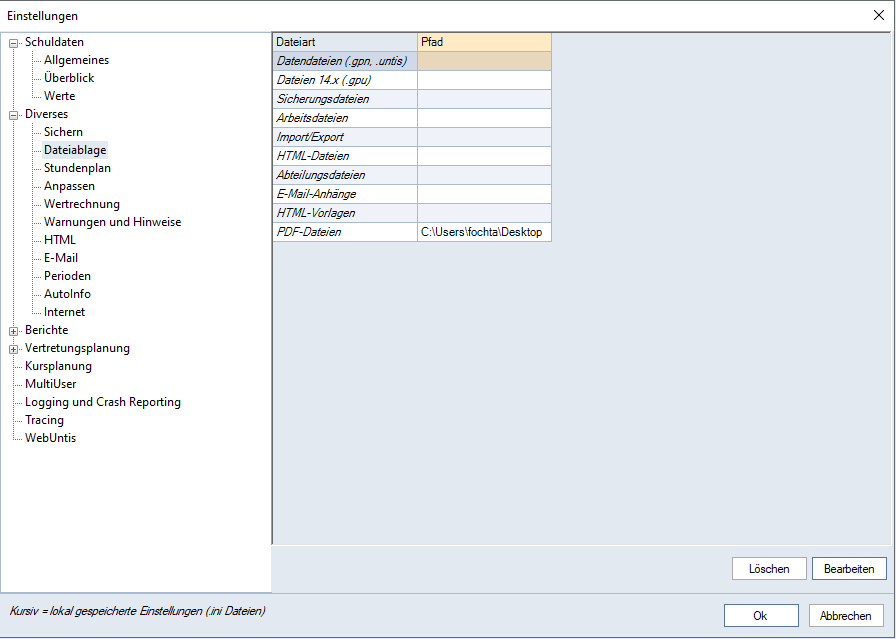Collapse the Diverses tree node

[x=14, y=115]
